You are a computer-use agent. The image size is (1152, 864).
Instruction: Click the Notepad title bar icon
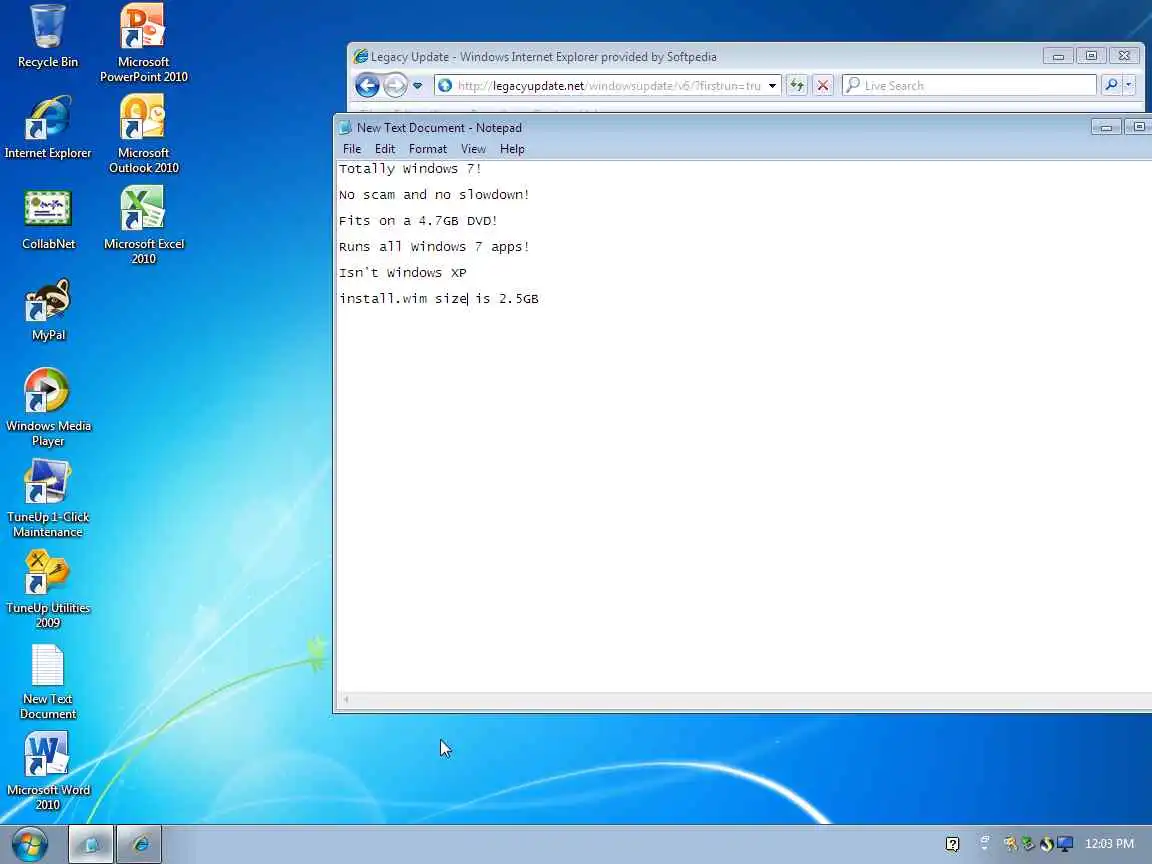click(345, 128)
